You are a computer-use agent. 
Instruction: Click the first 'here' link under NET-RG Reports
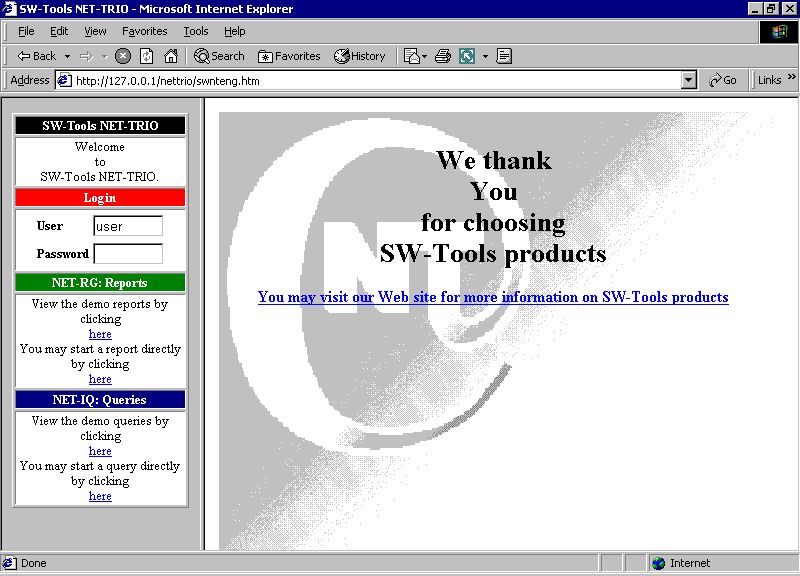(100, 334)
